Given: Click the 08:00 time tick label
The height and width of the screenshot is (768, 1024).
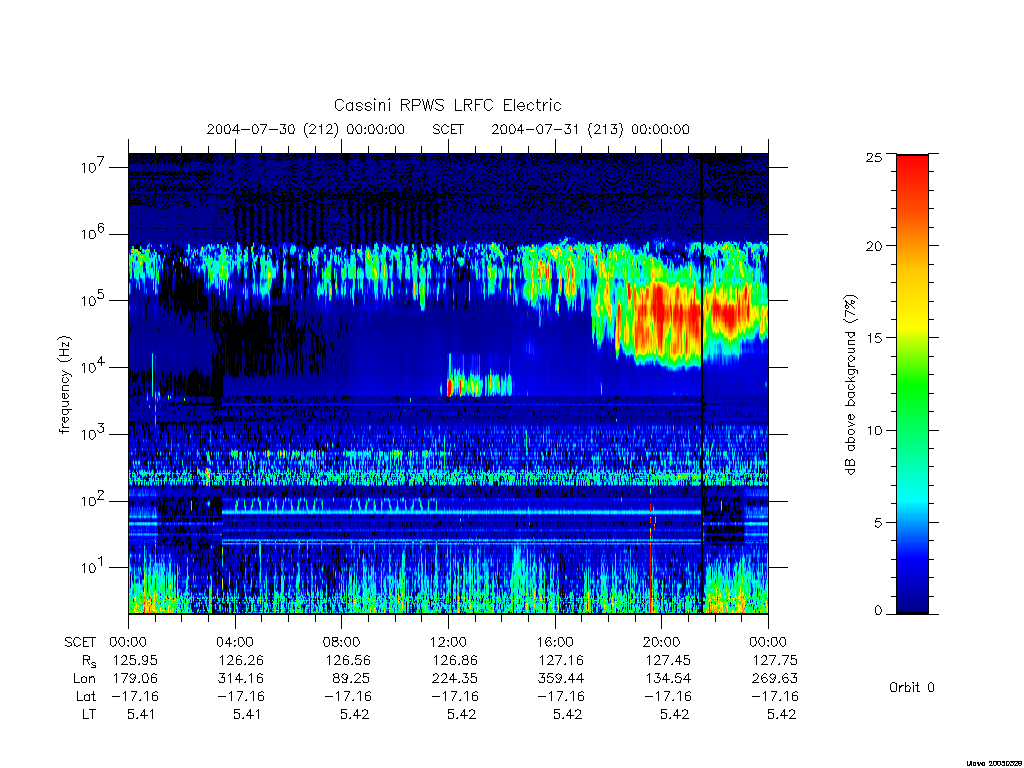Looking at the screenshot, I should [x=342, y=642].
